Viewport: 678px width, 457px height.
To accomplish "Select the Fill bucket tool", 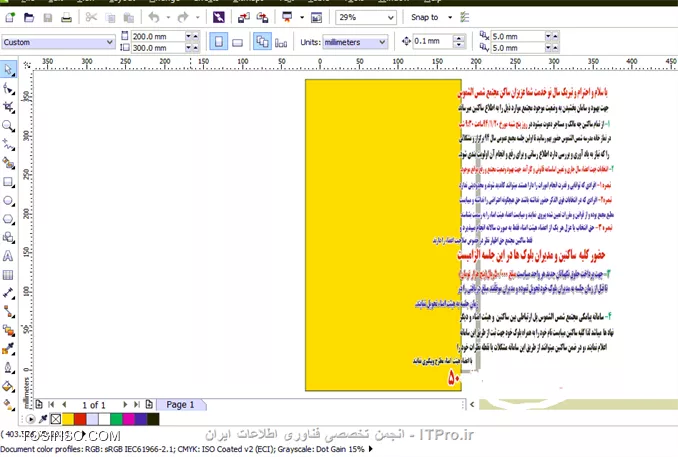I will tap(8, 387).
